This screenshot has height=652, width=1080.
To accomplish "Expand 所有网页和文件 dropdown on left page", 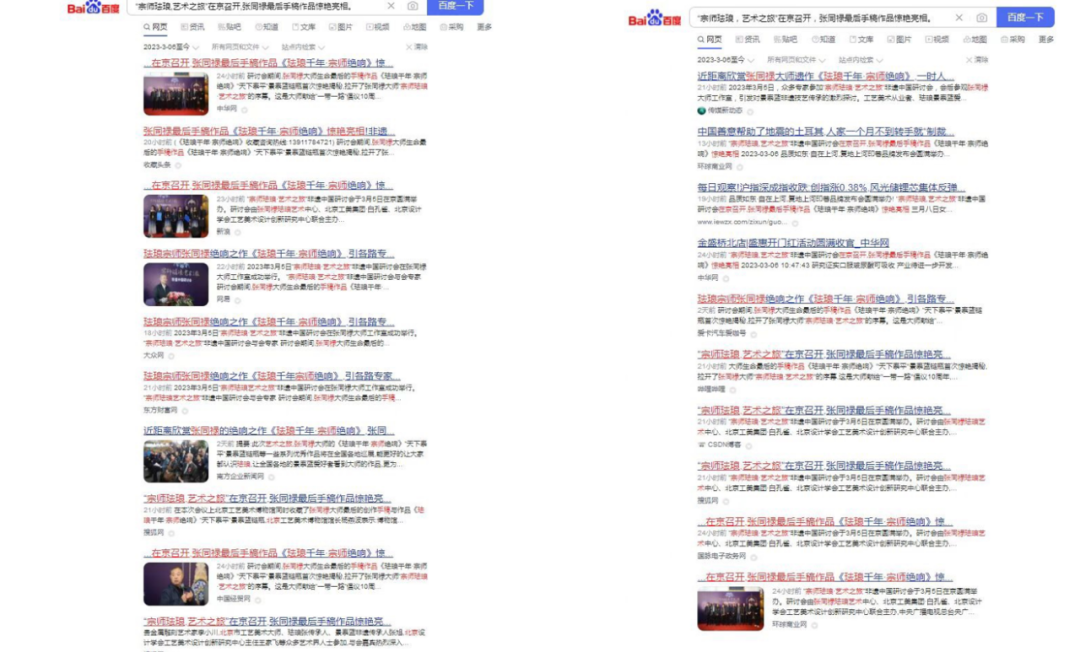I will 240,47.
